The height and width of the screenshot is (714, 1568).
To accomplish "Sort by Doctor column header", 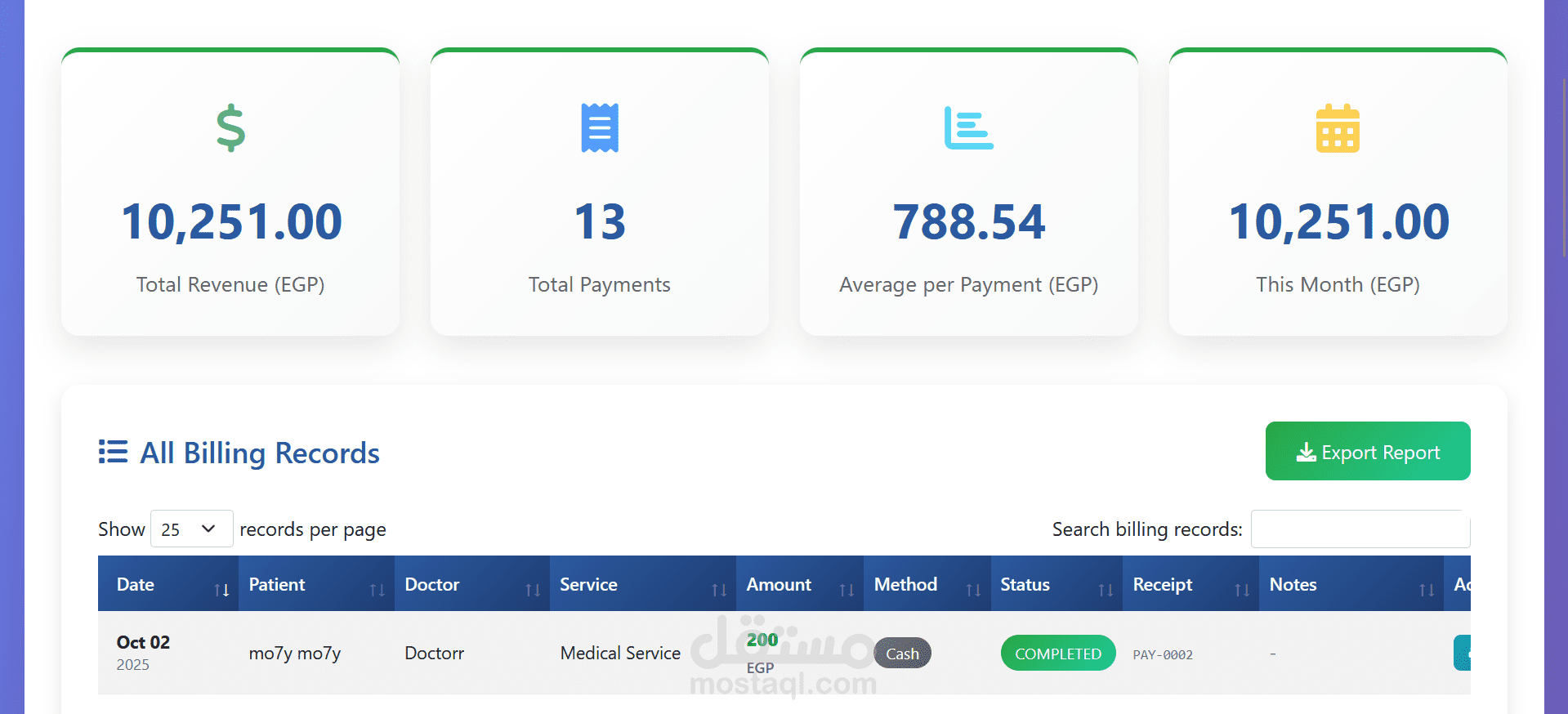I will (472, 584).
